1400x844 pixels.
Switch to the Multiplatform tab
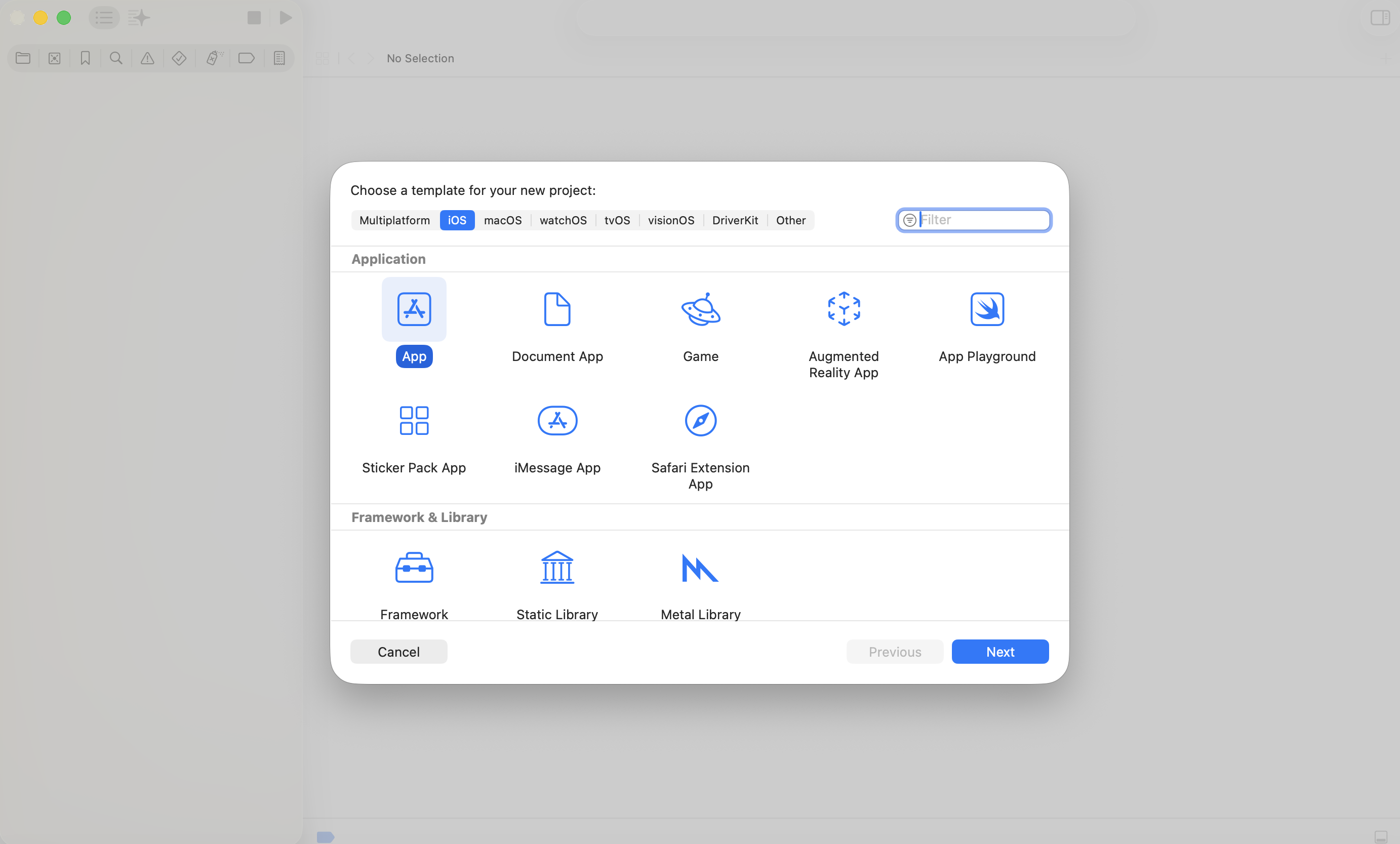click(394, 220)
